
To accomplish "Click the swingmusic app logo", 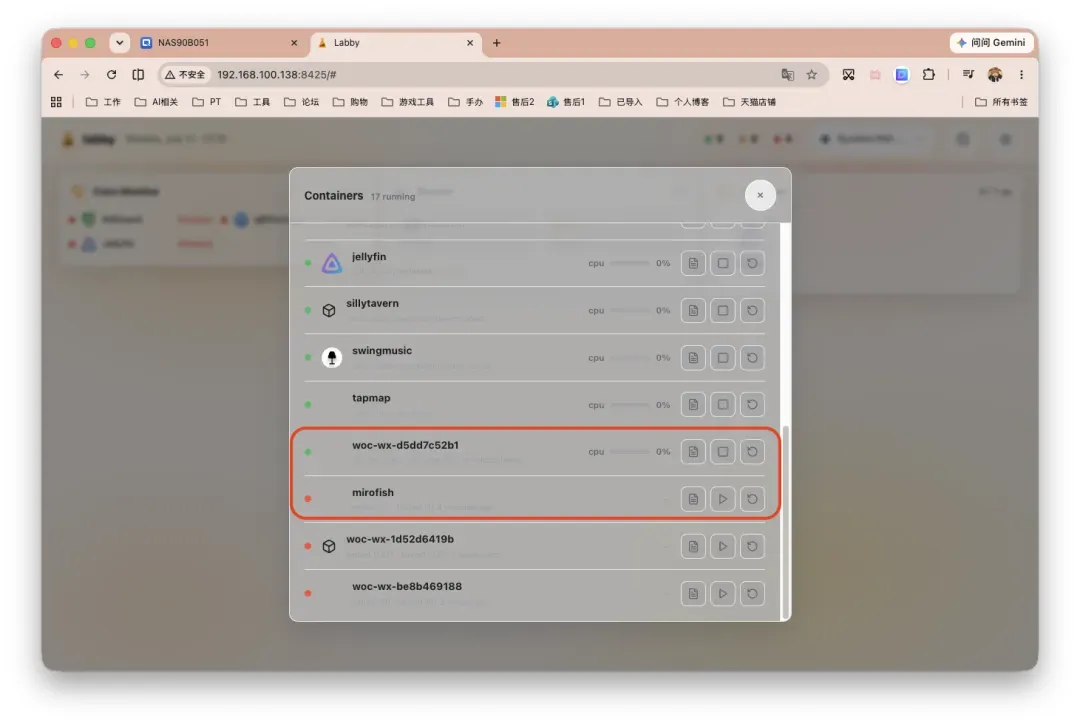I will tap(331, 357).
